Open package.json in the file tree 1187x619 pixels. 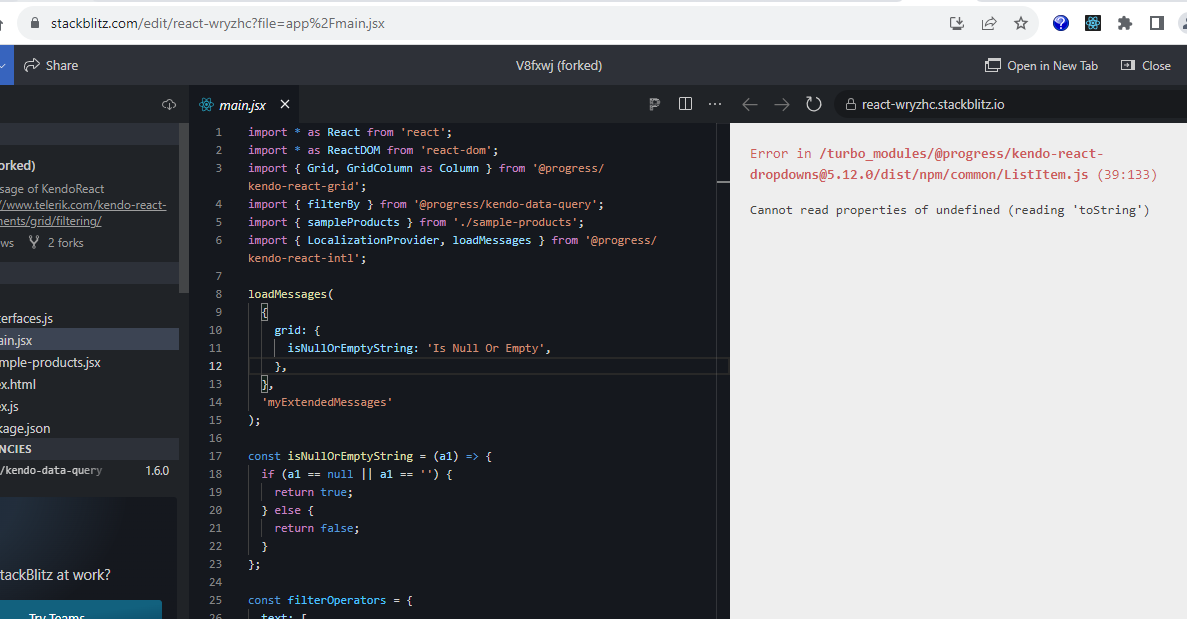(x=89, y=428)
